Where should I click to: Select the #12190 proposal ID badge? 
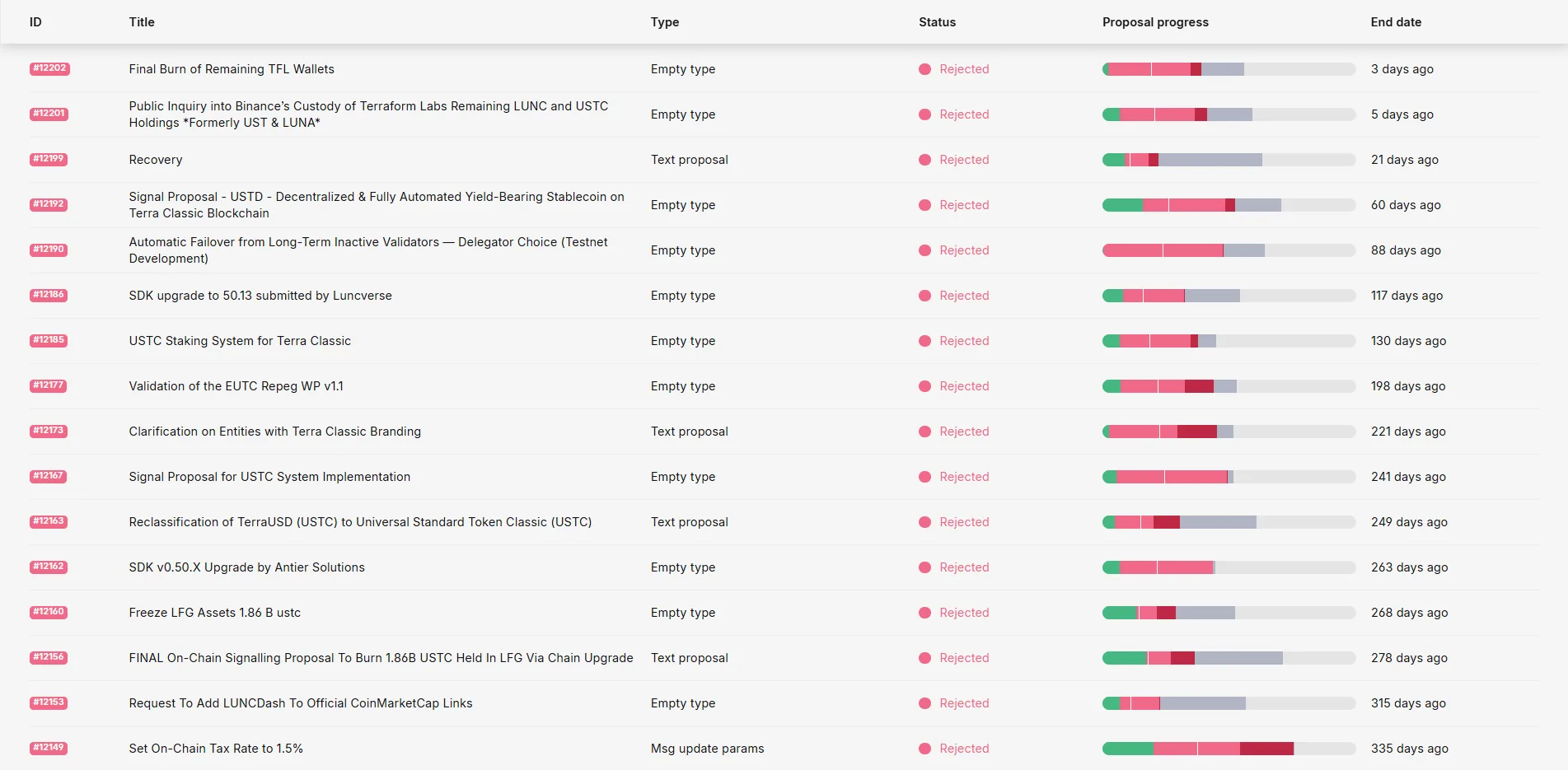[x=49, y=250]
